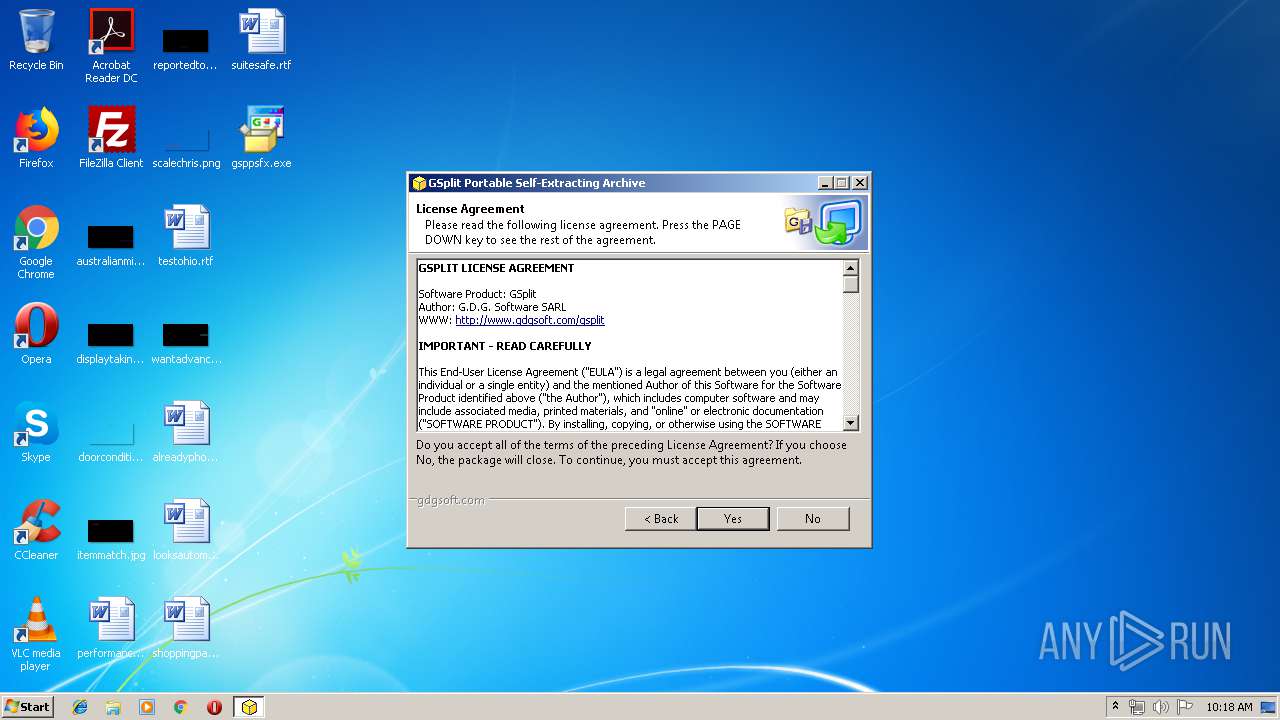Launch VLC media player shortcut
The height and width of the screenshot is (720, 1280).
[36, 634]
